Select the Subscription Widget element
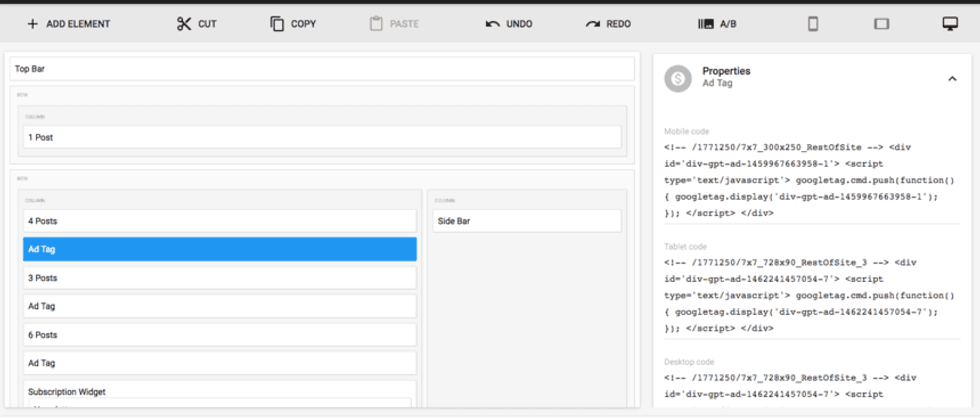The height and width of the screenshot is (420, 980). (220, 394)
